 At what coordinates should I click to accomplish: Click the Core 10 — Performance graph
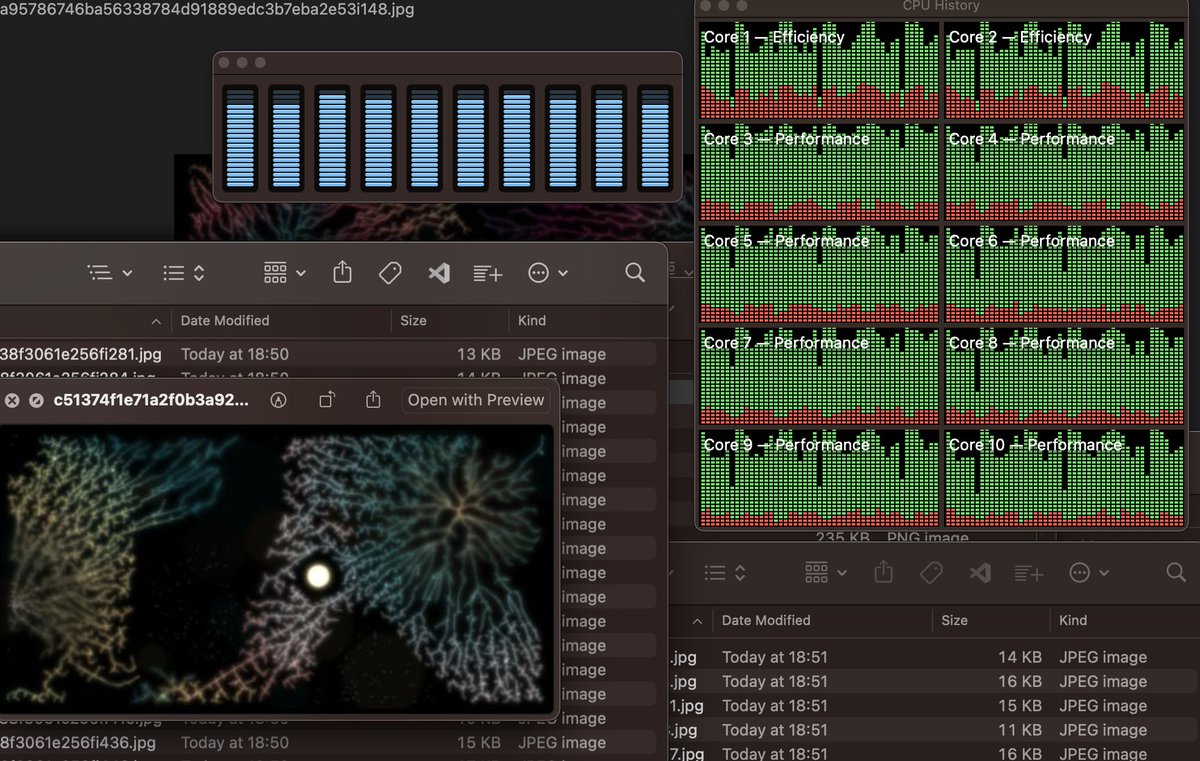[1065, 478]
